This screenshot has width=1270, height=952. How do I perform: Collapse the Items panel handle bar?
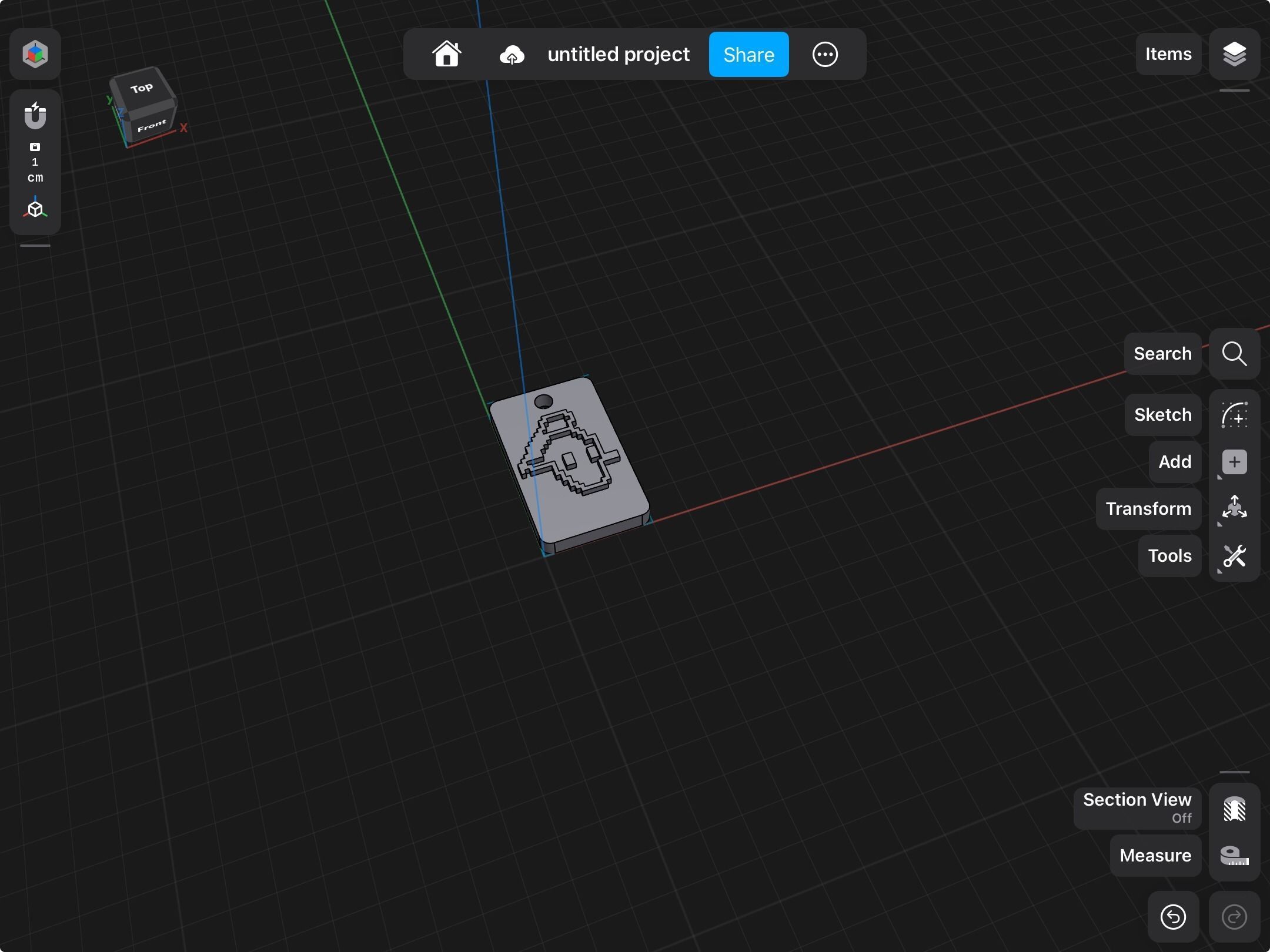[x=1234, y=90]
